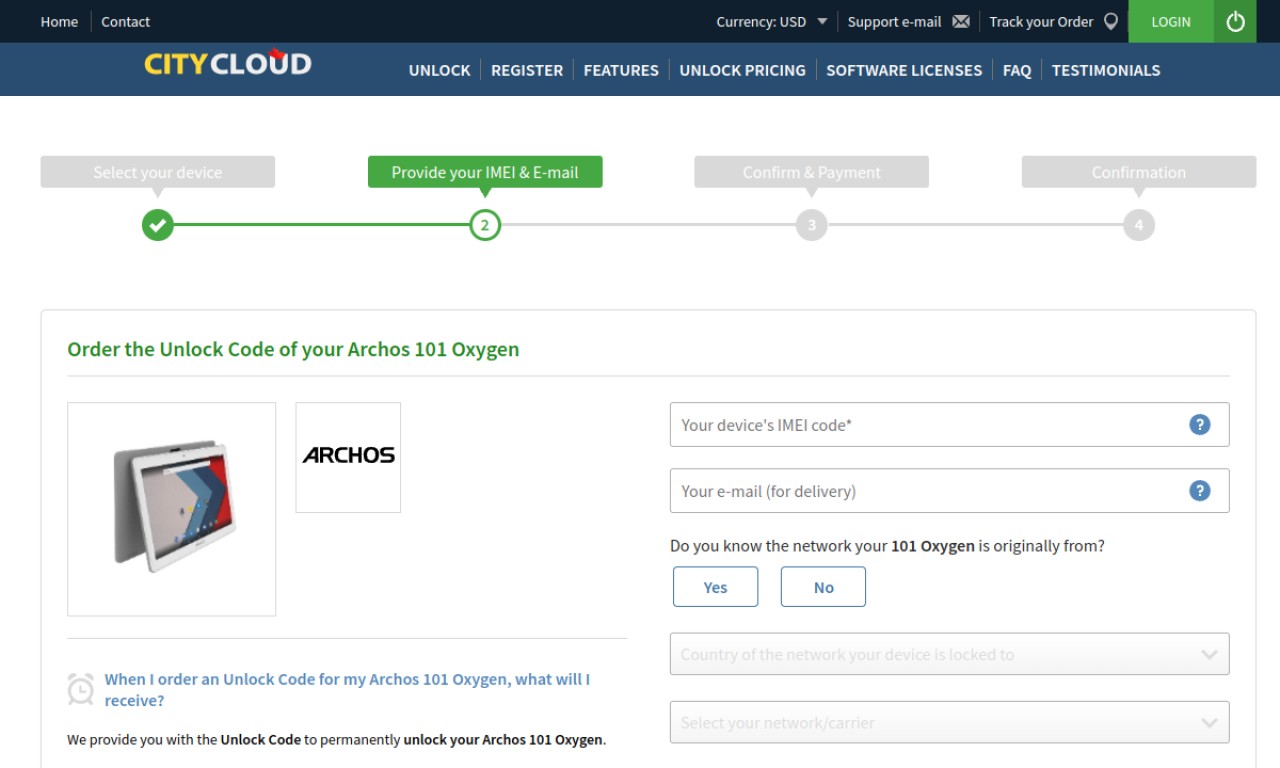Click the completed step checkmark circle

[x=157, y=225]
